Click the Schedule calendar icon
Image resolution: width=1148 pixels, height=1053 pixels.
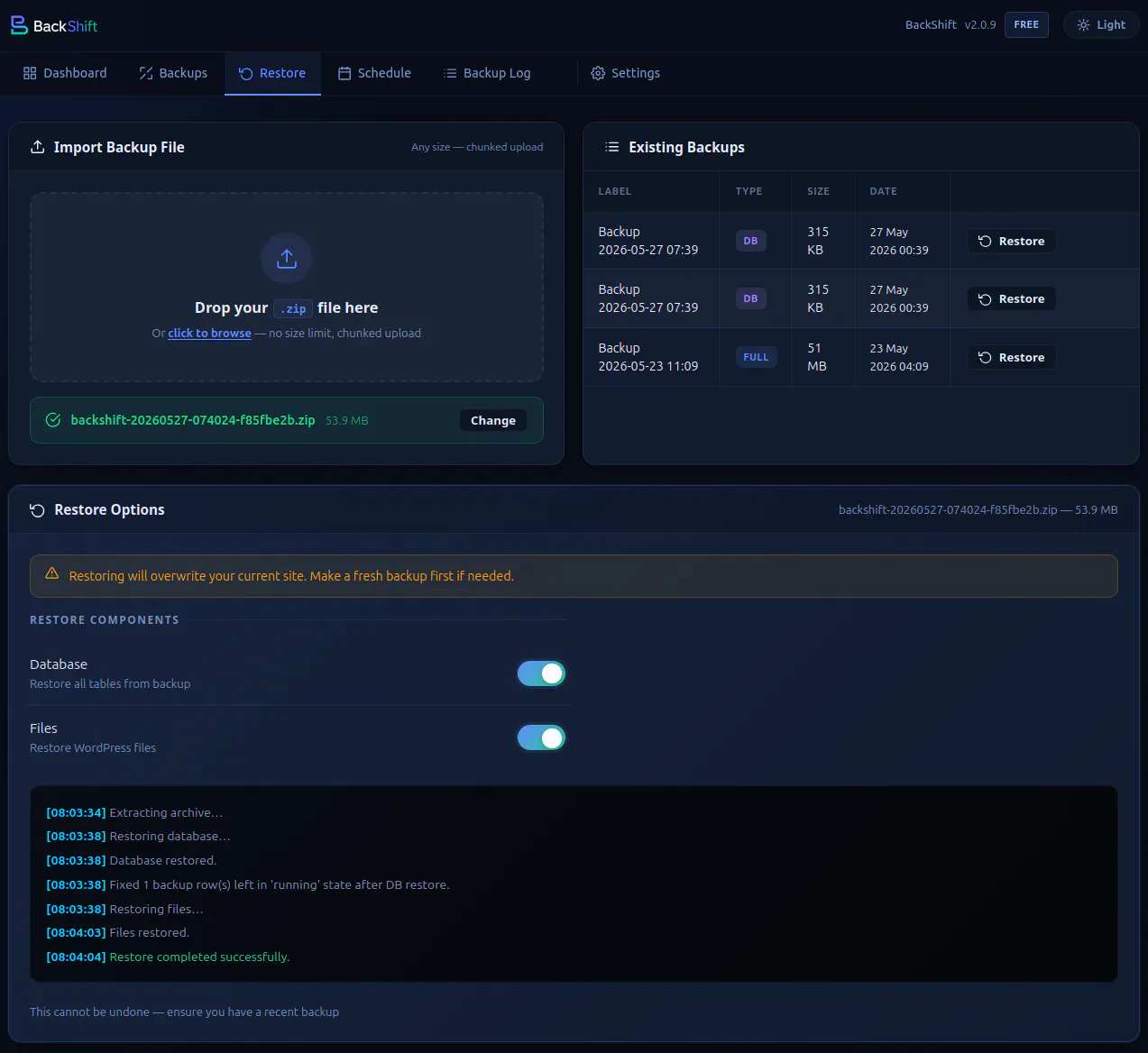pyautogui.click(x=344, y=73)
